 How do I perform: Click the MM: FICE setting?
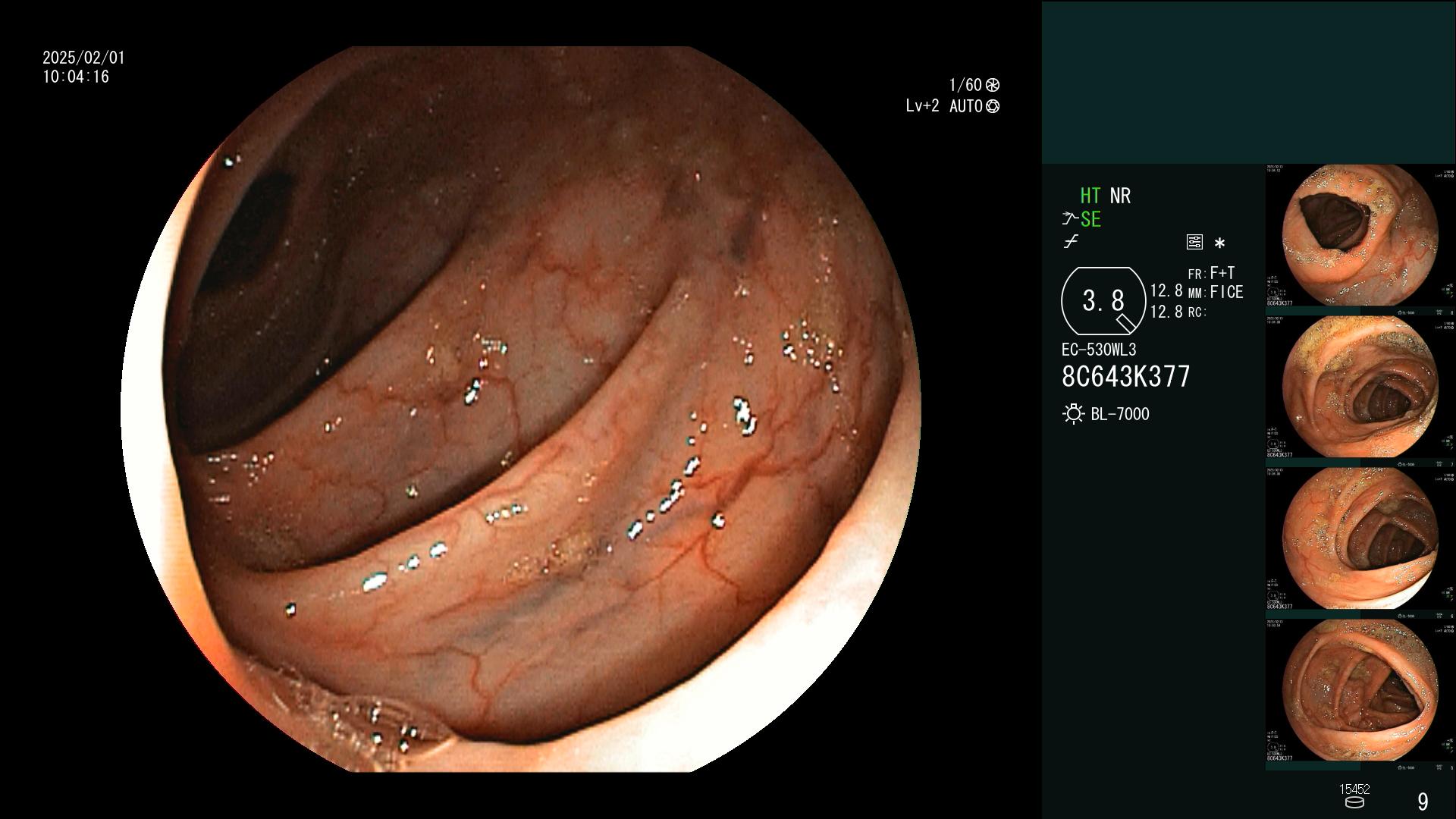tap(1216, 292)
